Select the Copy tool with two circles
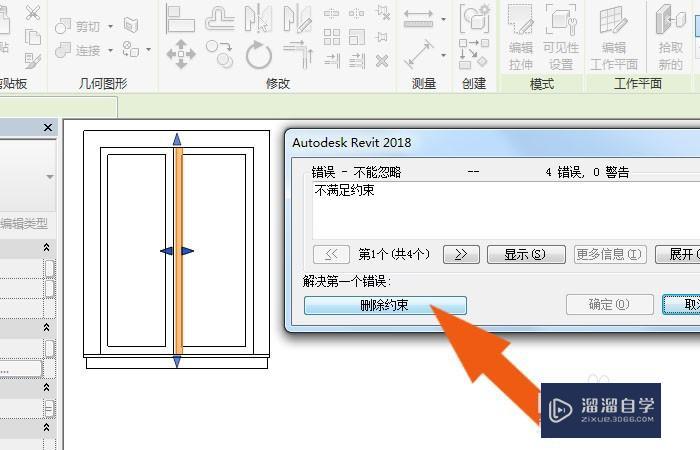This screenshot has width=700, height=450. coord(219,54)
